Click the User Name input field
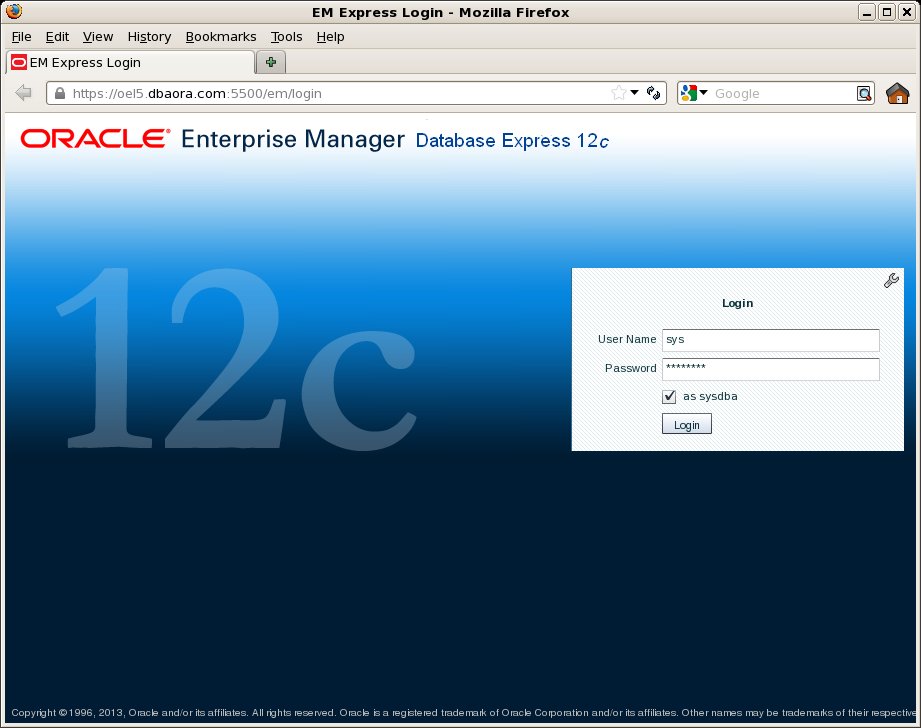The width and height of the screenshot is (921, 728). click(x=771, y=340)
